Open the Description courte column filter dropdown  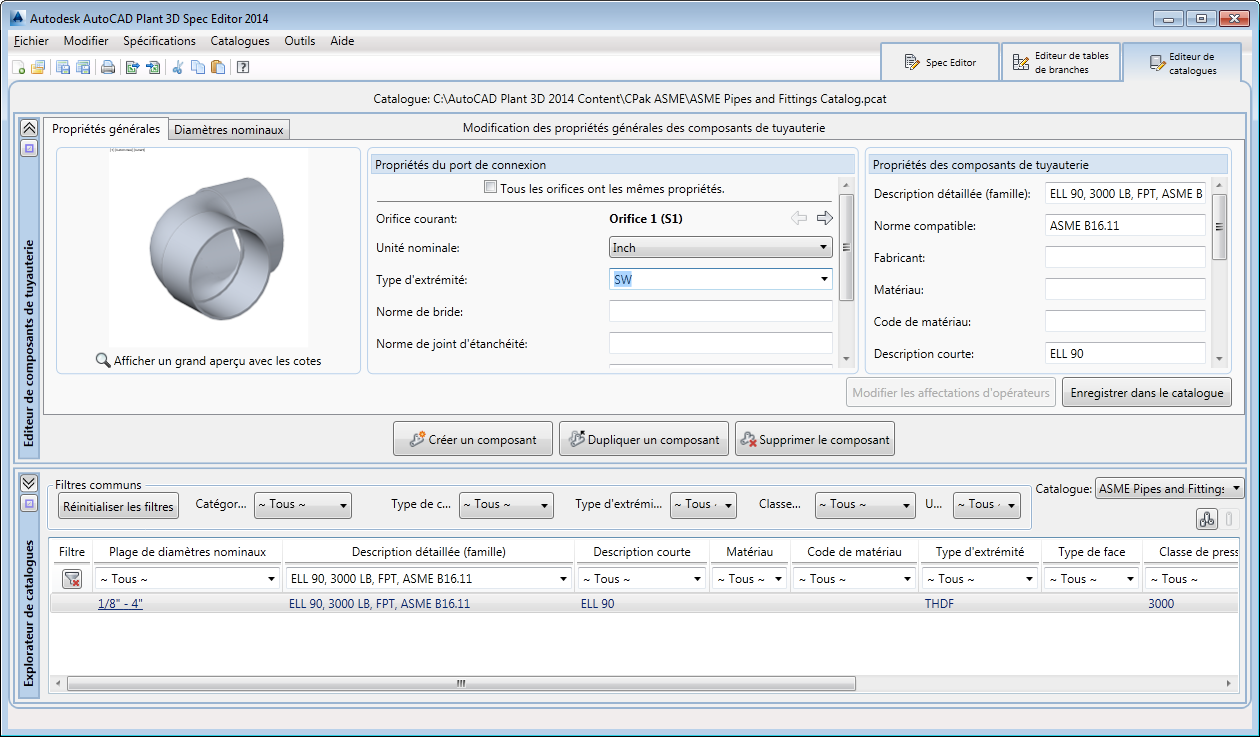pos(642,579)
